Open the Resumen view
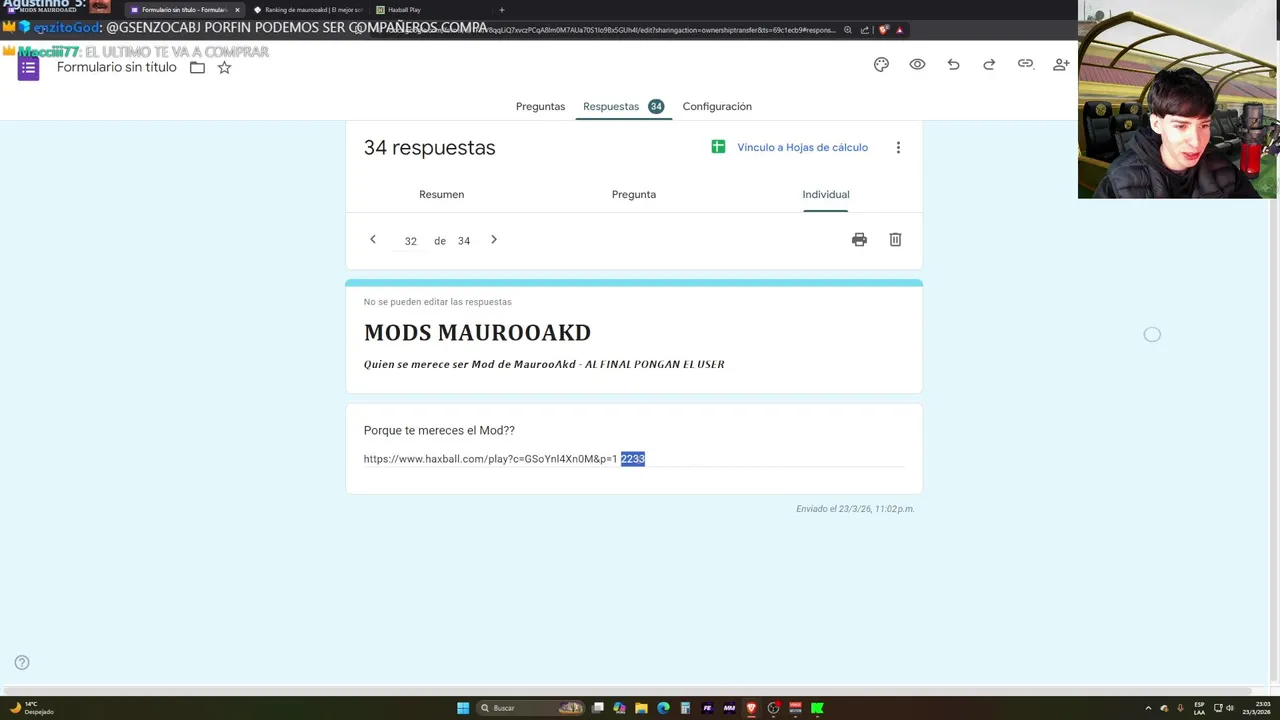 click(x=441, y=194)
